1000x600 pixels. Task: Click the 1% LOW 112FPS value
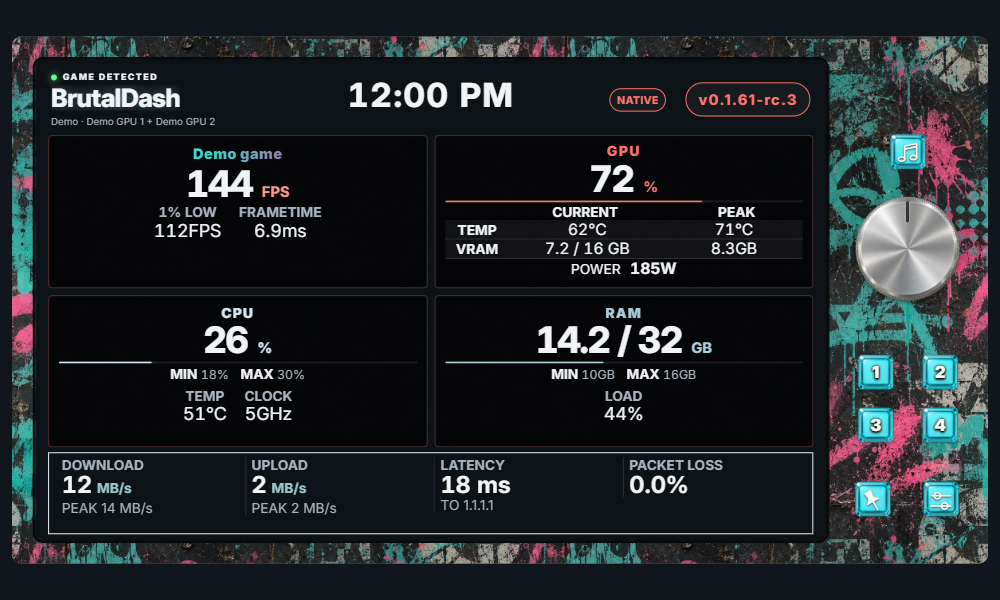click(188, 231)
